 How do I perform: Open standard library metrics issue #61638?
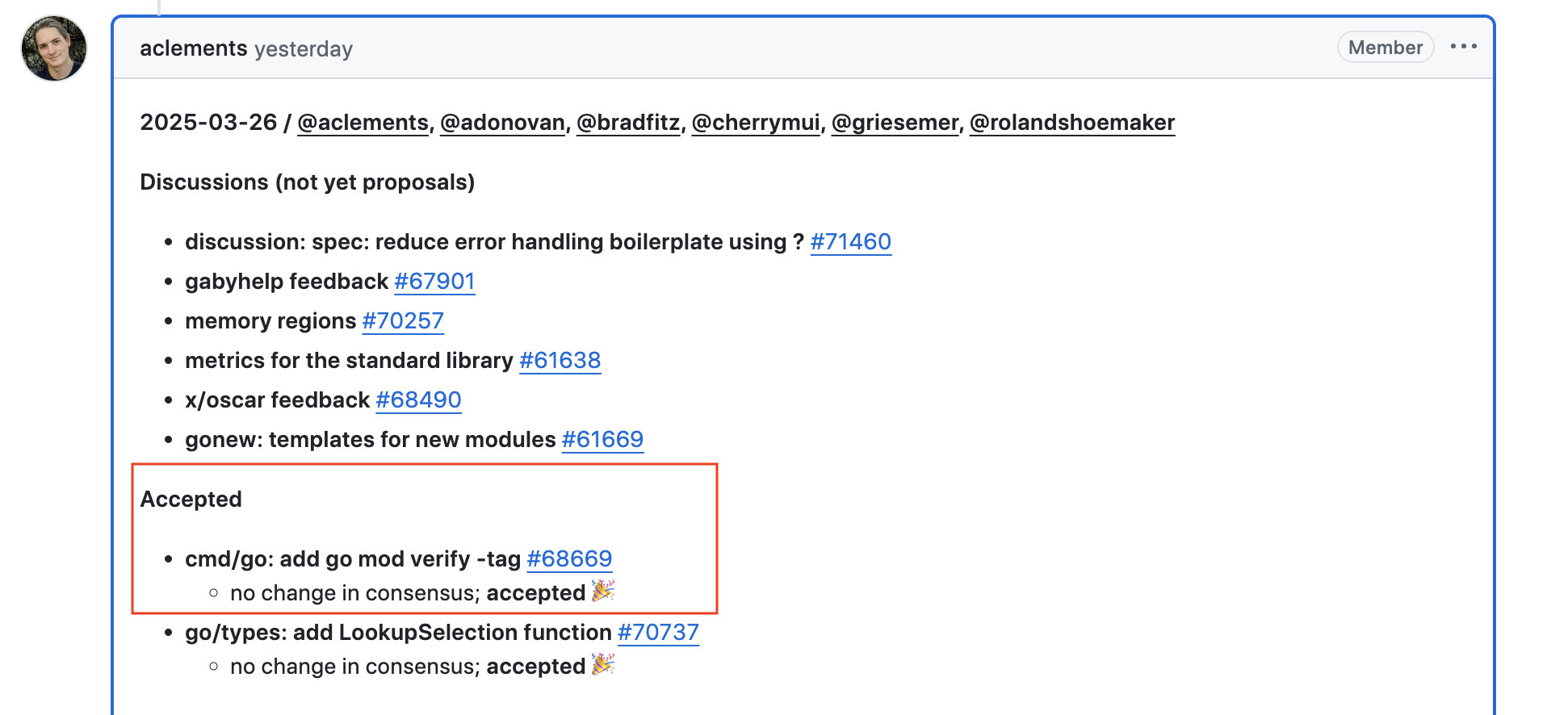(x=560, y=361)
